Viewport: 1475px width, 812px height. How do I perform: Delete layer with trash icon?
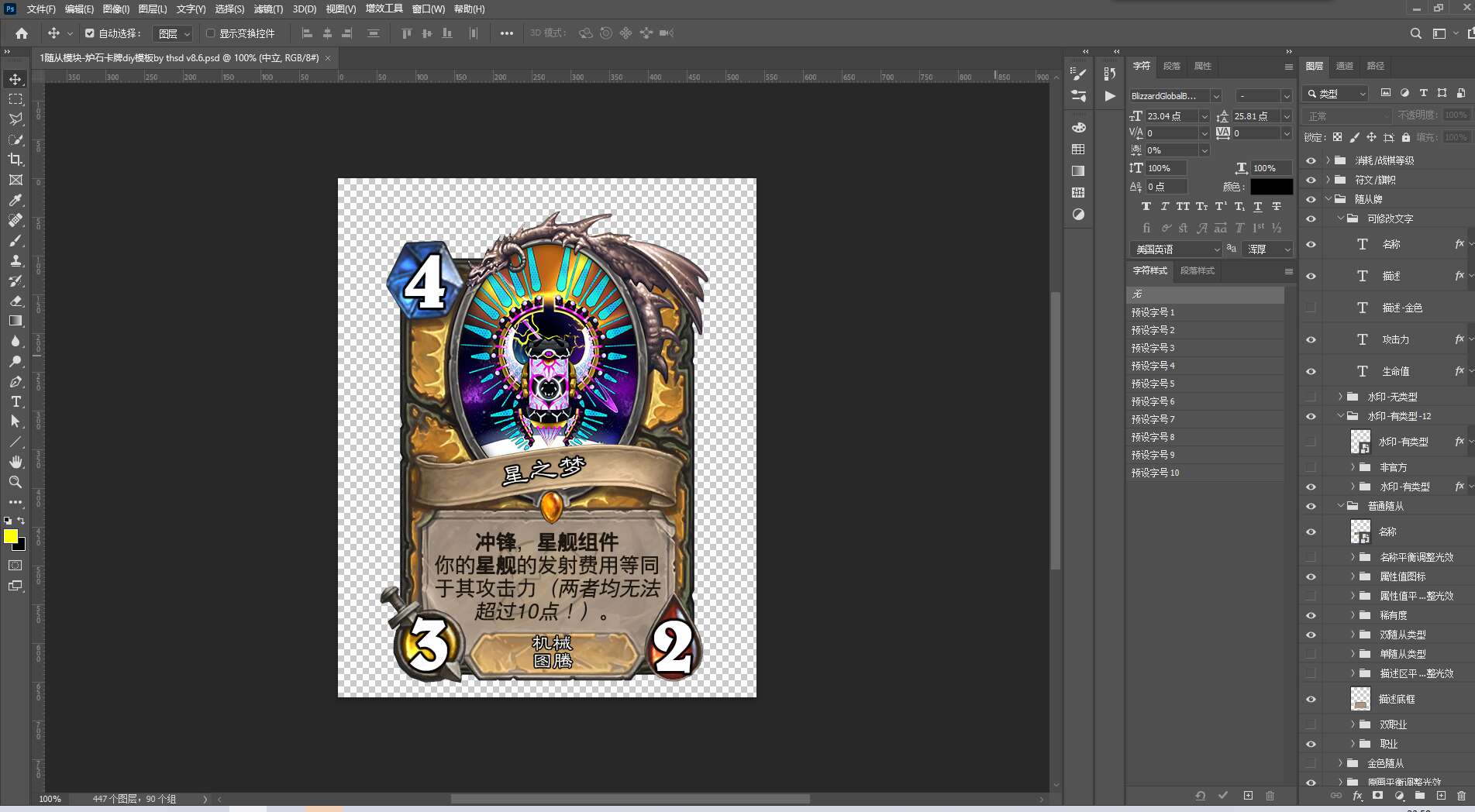pos(1461,796)
